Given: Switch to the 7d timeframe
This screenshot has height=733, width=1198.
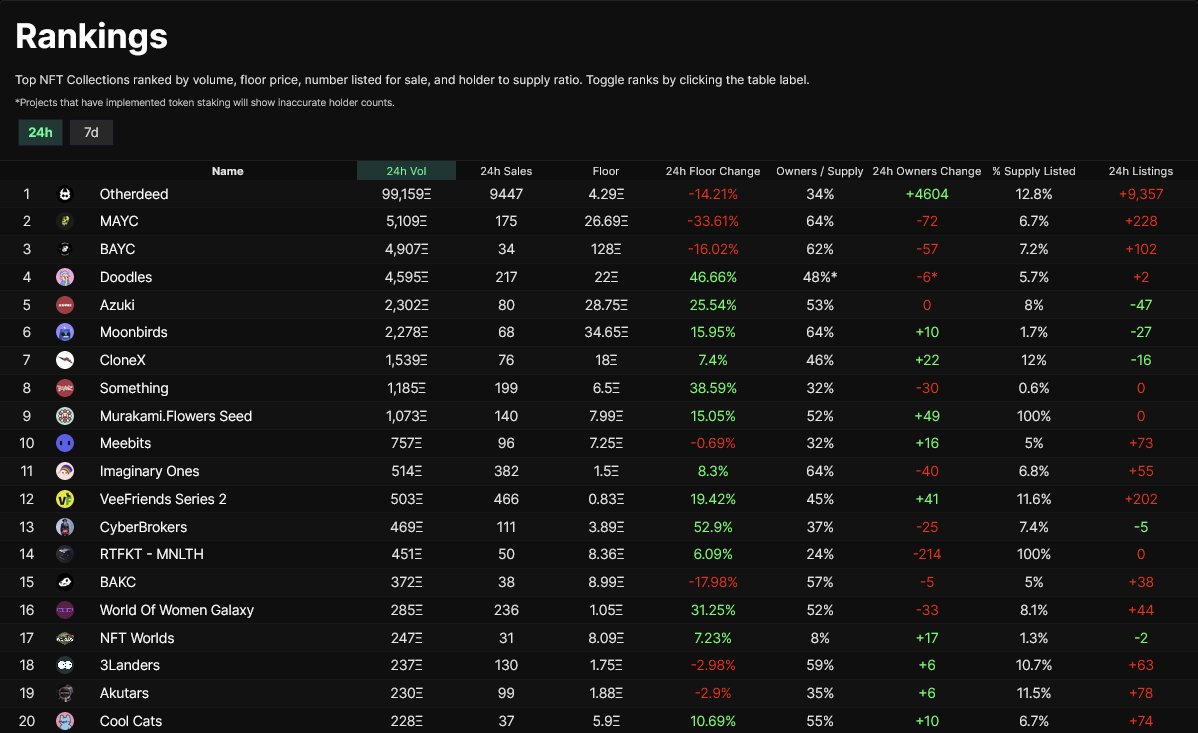Looking at the screenshot, I should (x=91, y=132).
